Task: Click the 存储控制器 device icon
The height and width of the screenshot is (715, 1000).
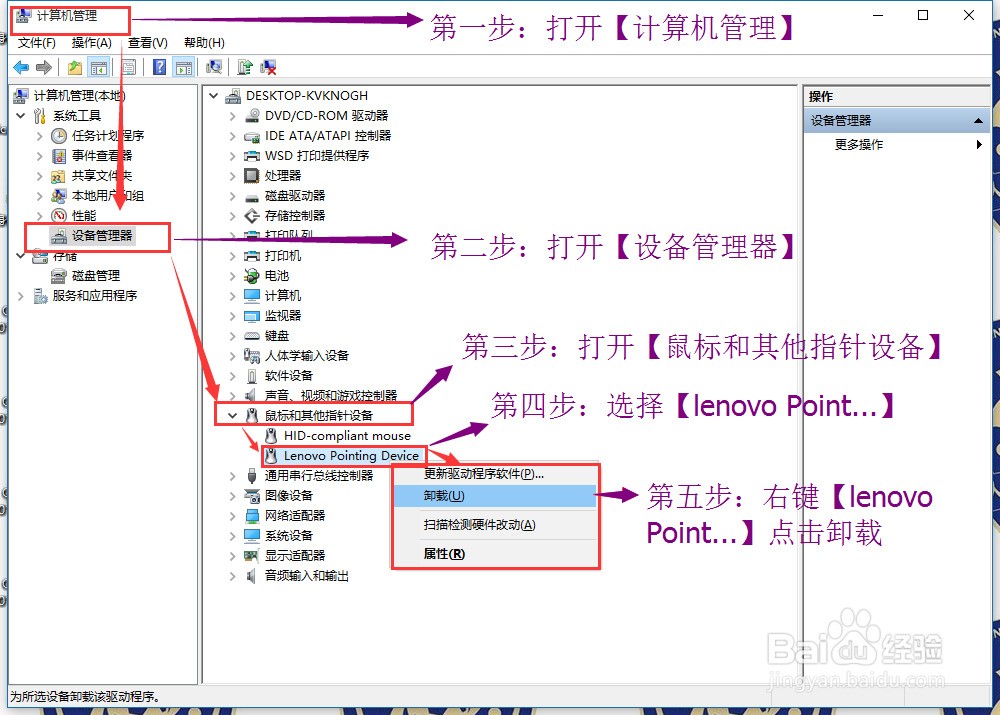Action: point(252,216)
